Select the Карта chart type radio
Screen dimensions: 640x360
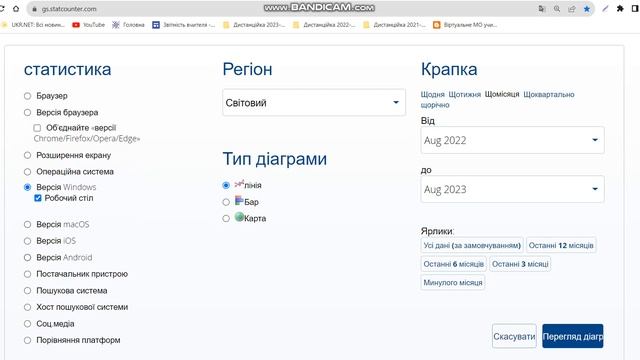coord(226,218)
